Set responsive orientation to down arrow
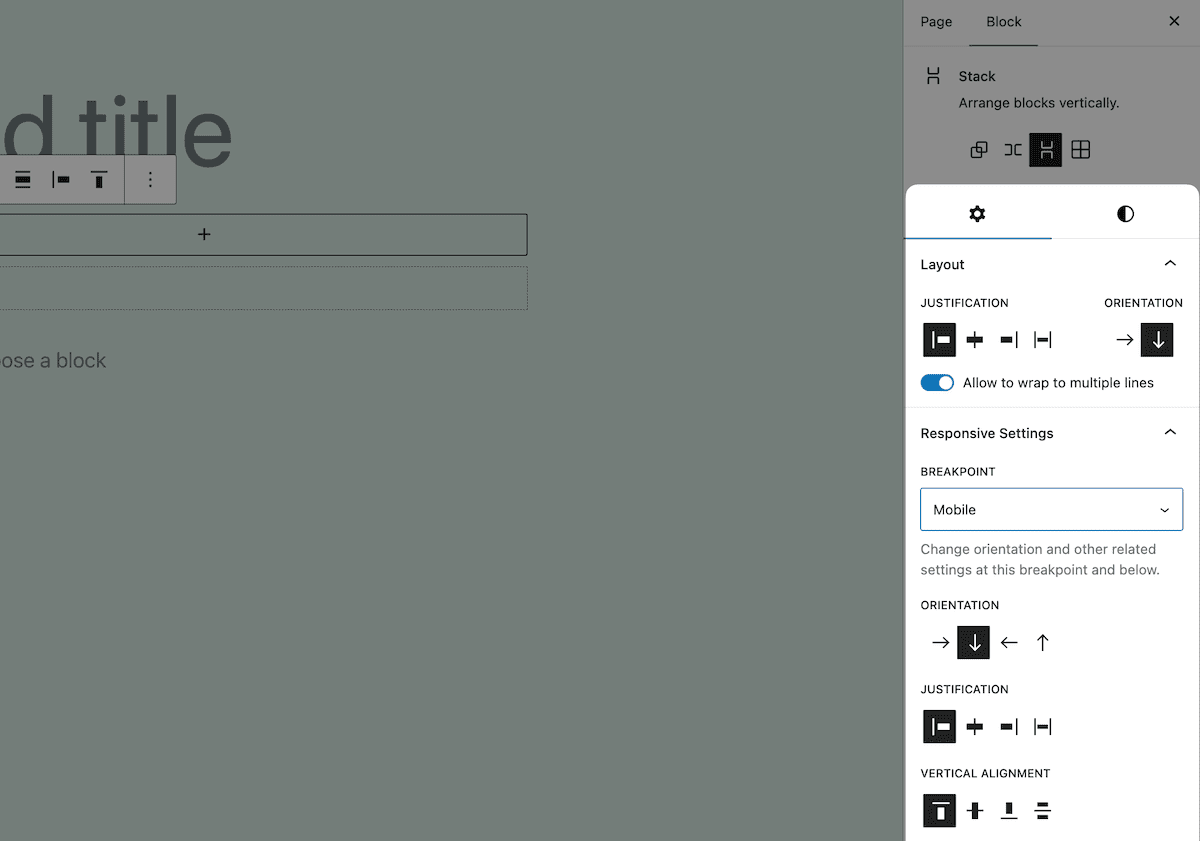Viewport: 1200px width, 841px height. tap(974, 642)
